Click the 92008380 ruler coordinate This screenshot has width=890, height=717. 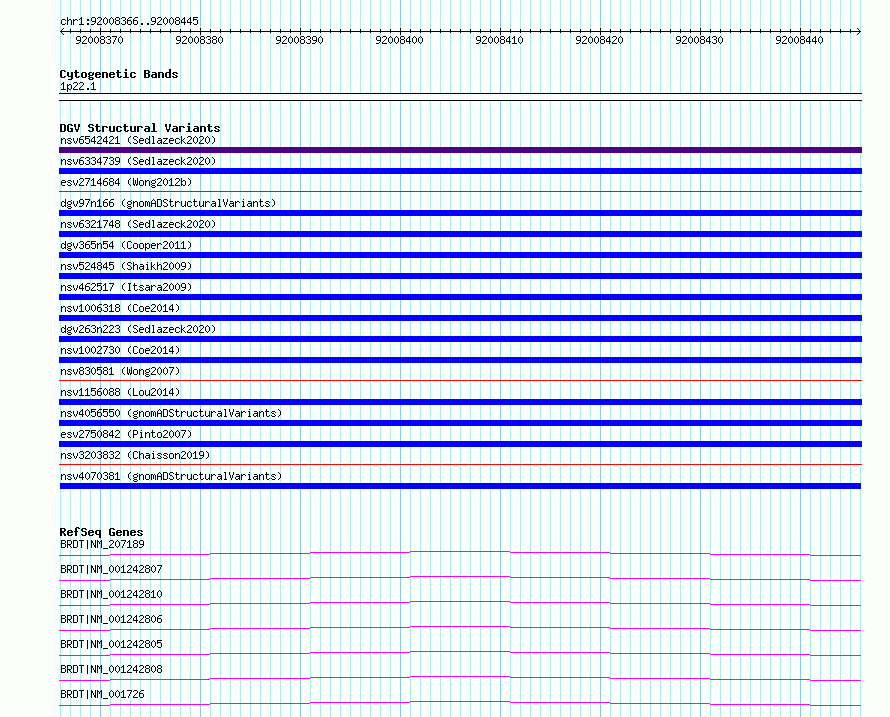click(x=199, y=40)
